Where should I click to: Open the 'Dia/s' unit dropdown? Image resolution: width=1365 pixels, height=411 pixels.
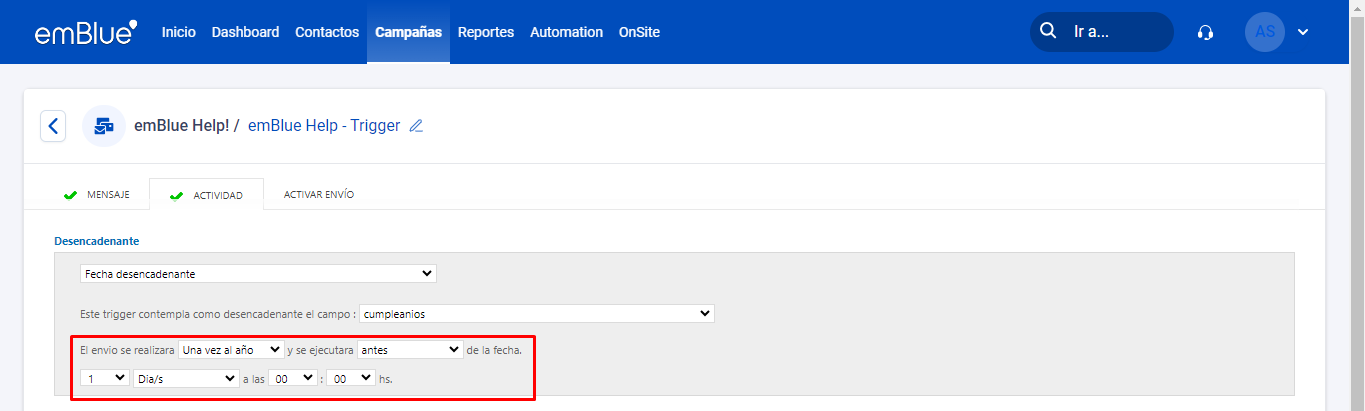pos(185,379)
